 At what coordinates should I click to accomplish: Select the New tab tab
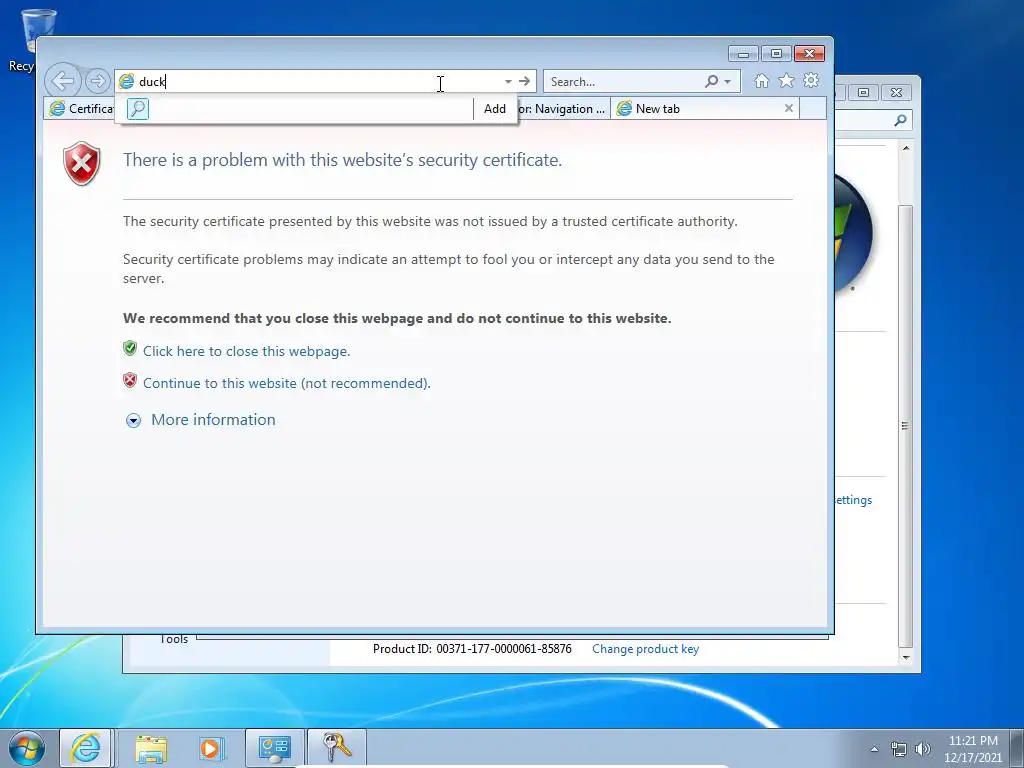click(697, 109)
